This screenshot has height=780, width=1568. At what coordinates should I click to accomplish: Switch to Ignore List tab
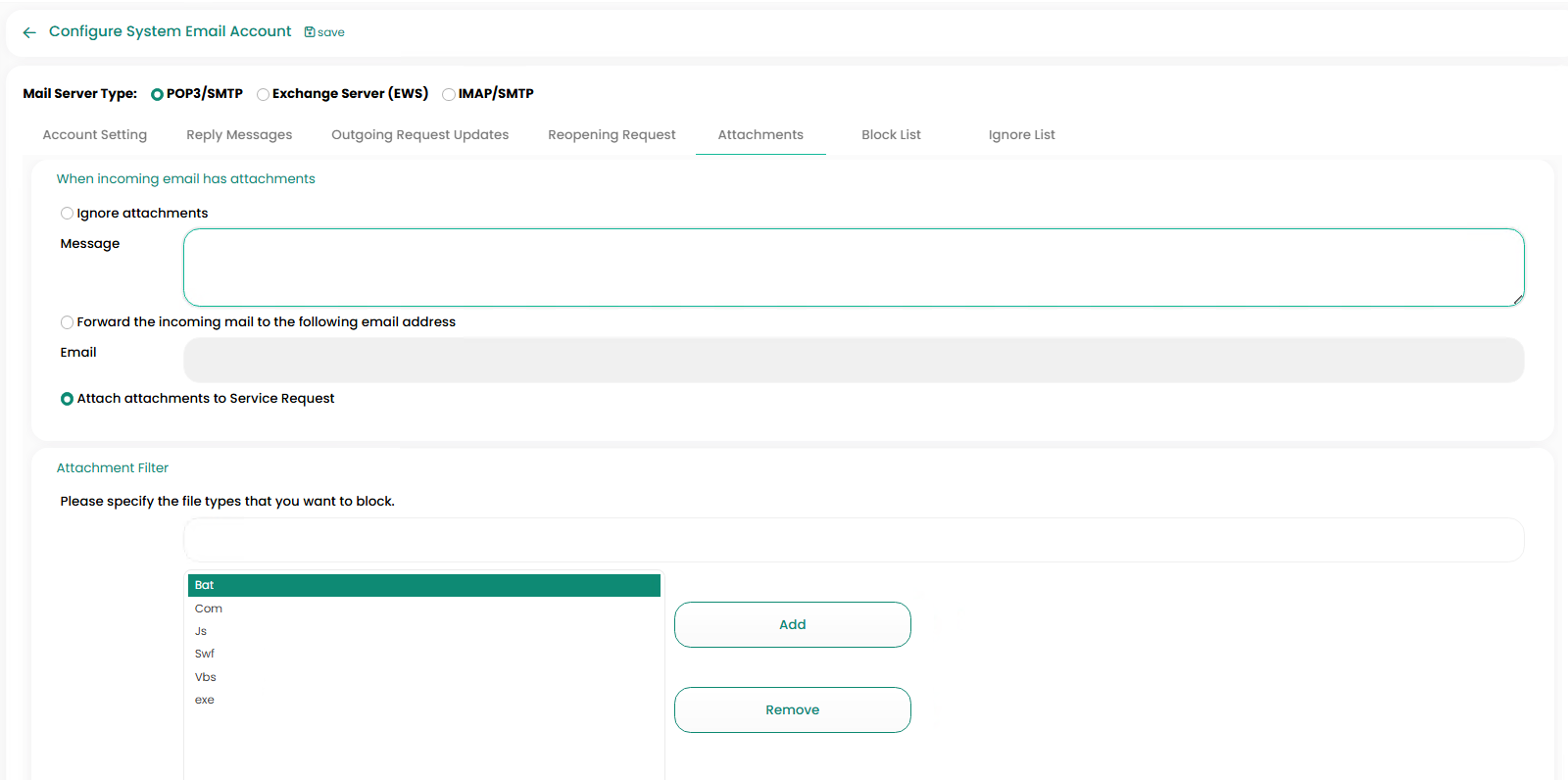(x=1021, y=135)
